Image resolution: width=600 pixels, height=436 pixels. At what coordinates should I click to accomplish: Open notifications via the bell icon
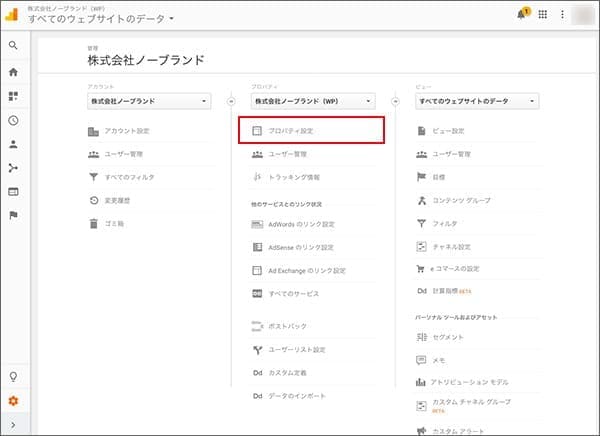[522, 14]
